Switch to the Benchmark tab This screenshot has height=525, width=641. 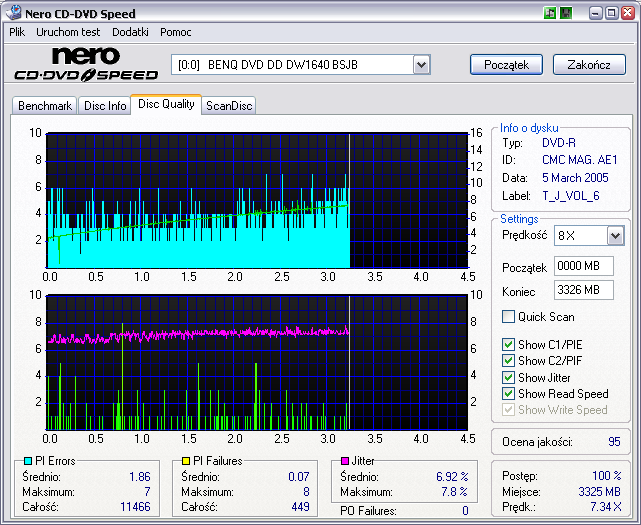coord(45,106)
